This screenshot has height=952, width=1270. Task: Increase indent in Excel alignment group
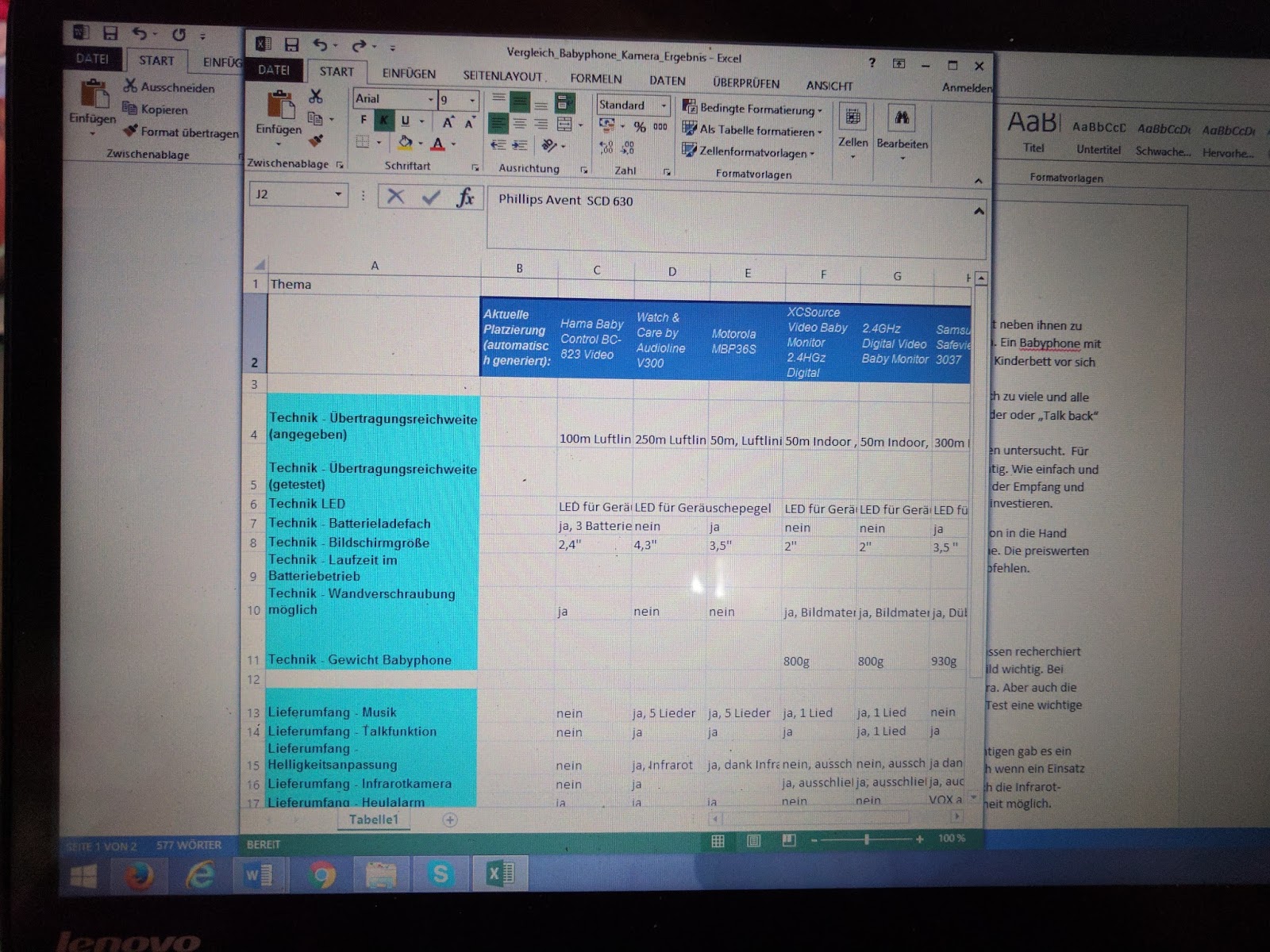click(x=520, y=144)
